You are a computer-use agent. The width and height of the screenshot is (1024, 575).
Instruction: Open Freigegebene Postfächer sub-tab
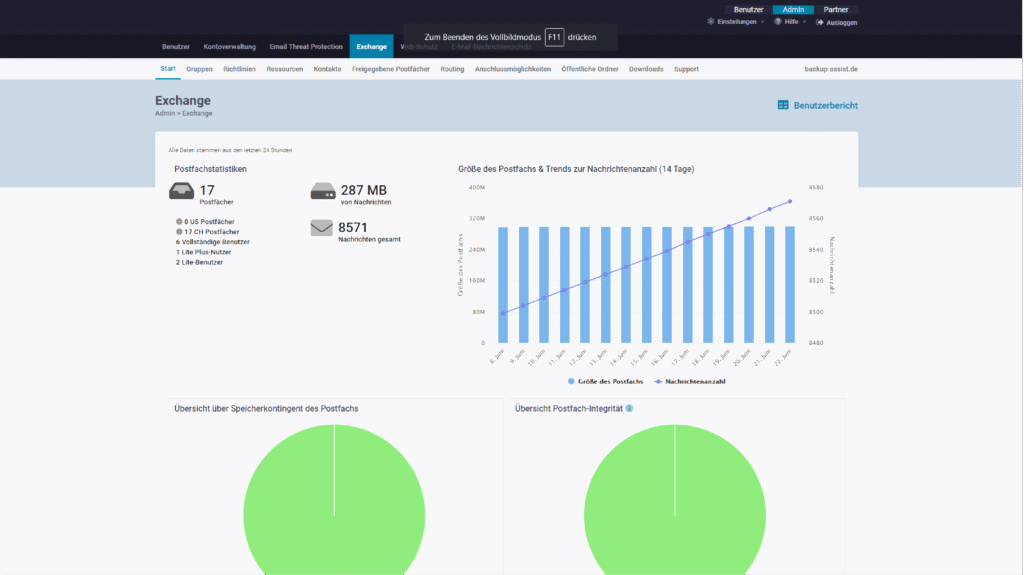(391, 69)
